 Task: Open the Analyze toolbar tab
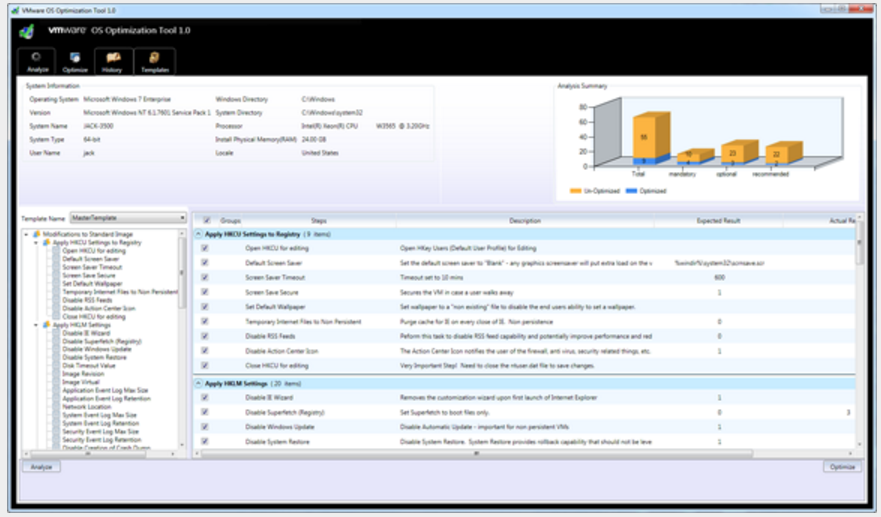click(x=37, y=61)
